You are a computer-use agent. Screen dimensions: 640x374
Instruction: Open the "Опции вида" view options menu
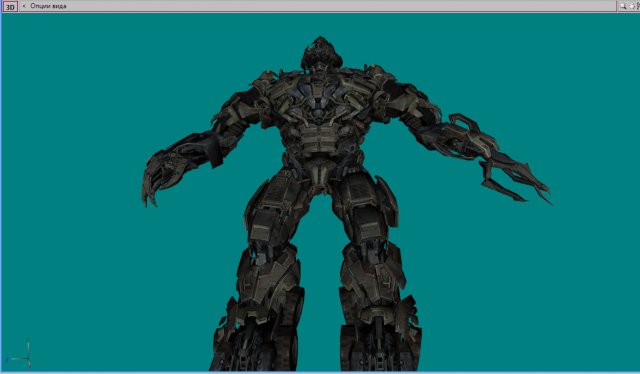point(48,6)
